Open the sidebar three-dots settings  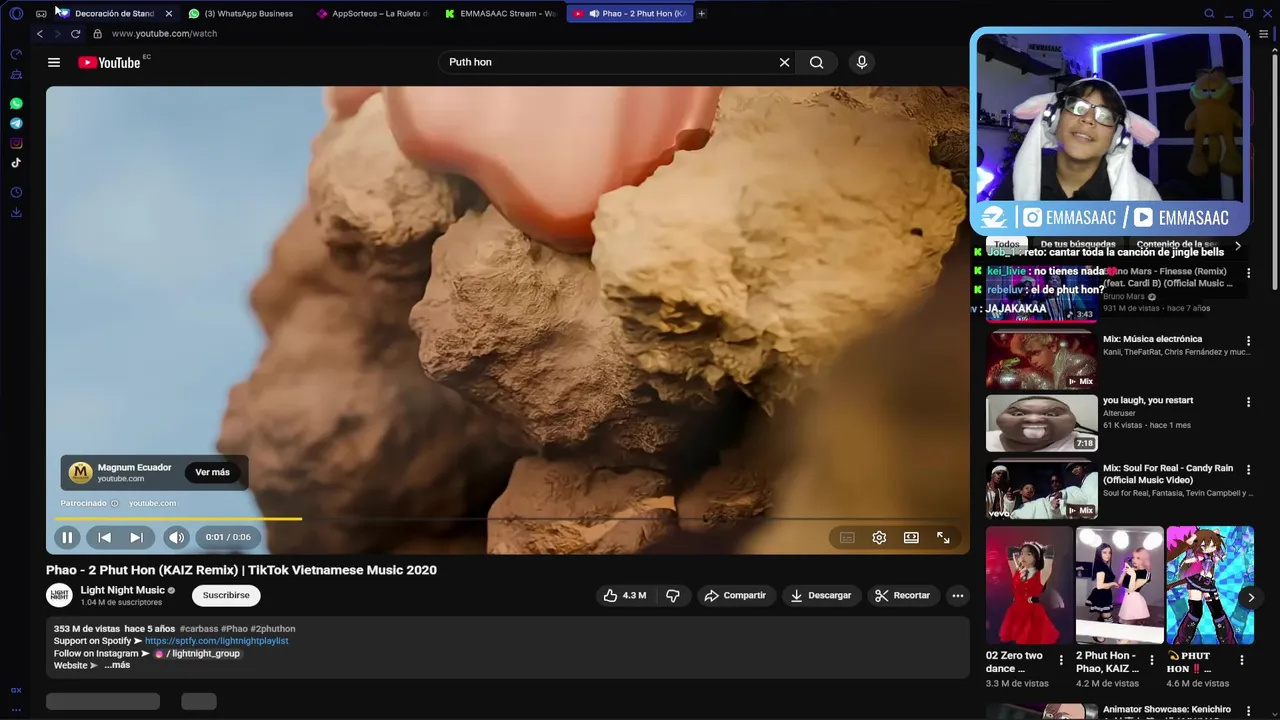(x=16, y=710)
